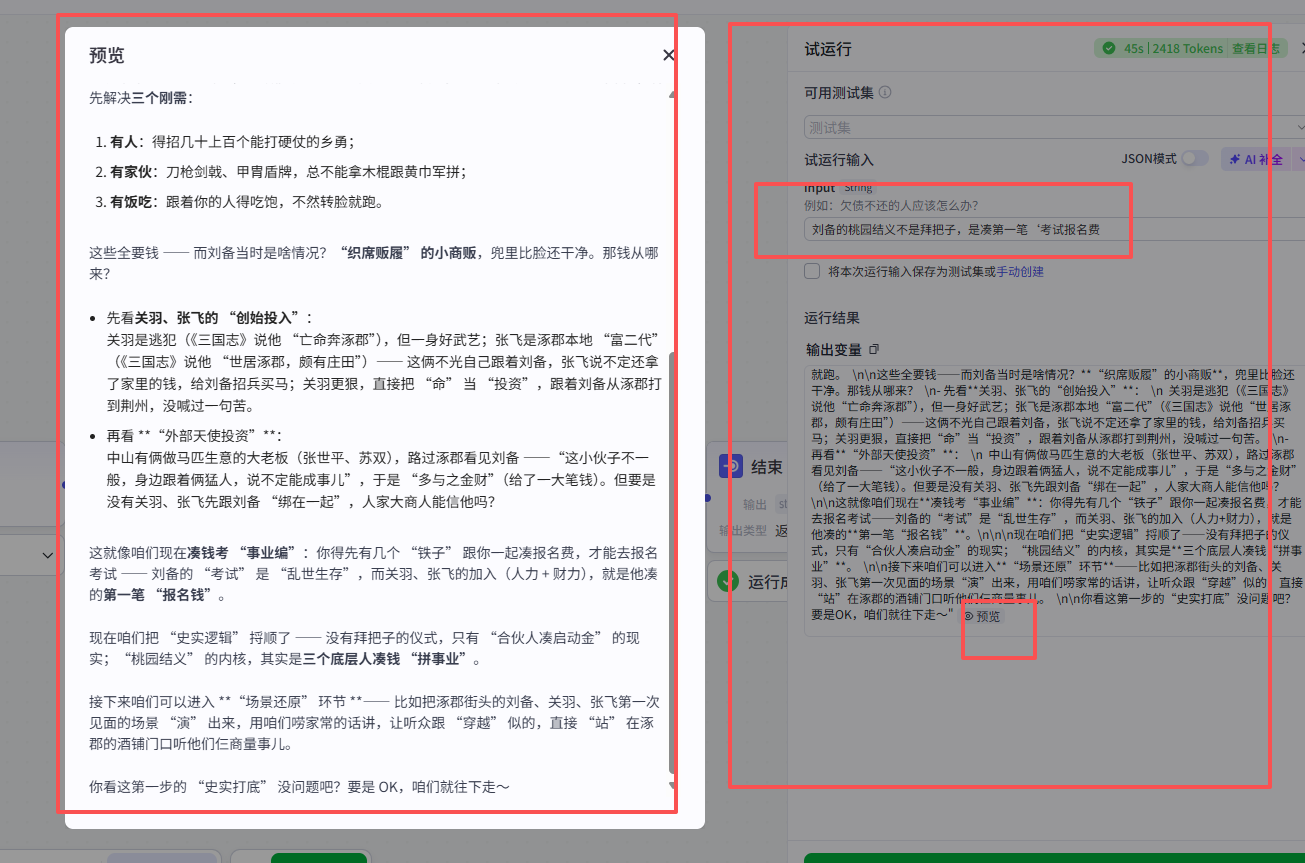
Task: Click the 预览 eye button after output text
Action: point(981,616)
